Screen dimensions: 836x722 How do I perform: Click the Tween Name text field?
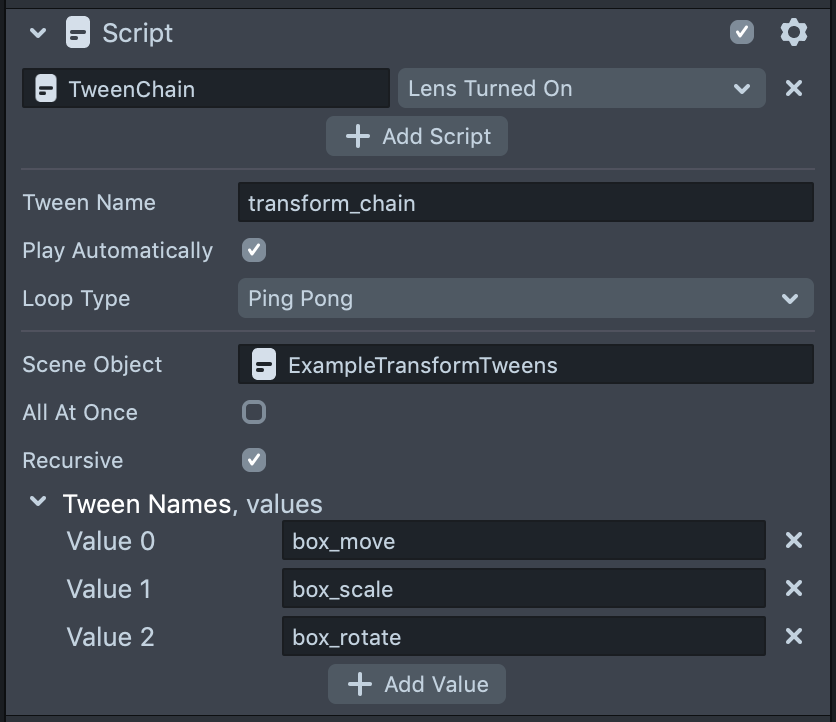point(525,202)
